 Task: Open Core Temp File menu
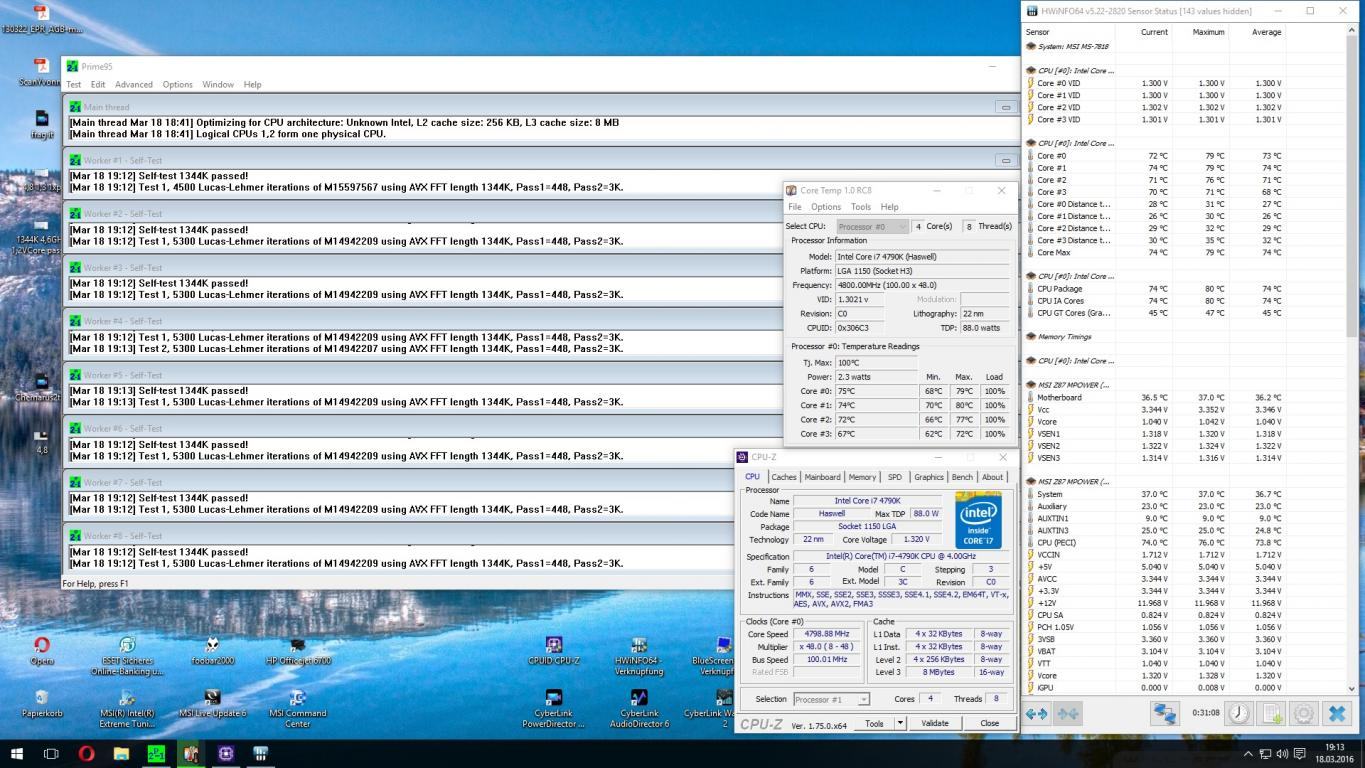click(795, 207)
